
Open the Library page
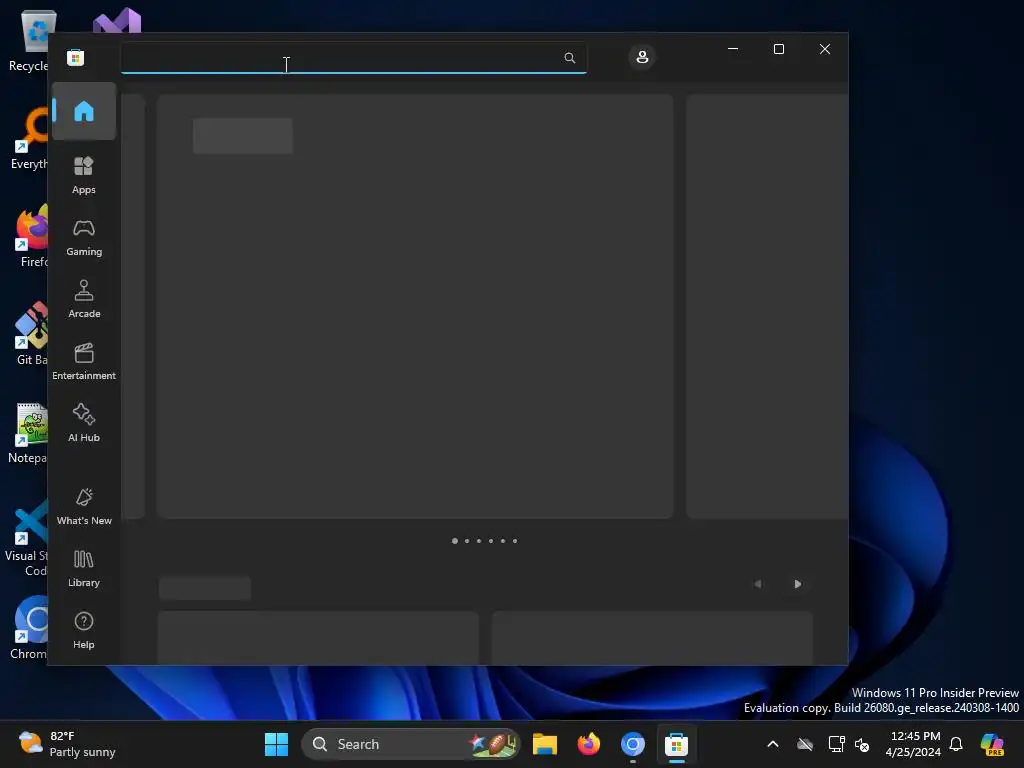pyautogui.click(x=84, y=568)
